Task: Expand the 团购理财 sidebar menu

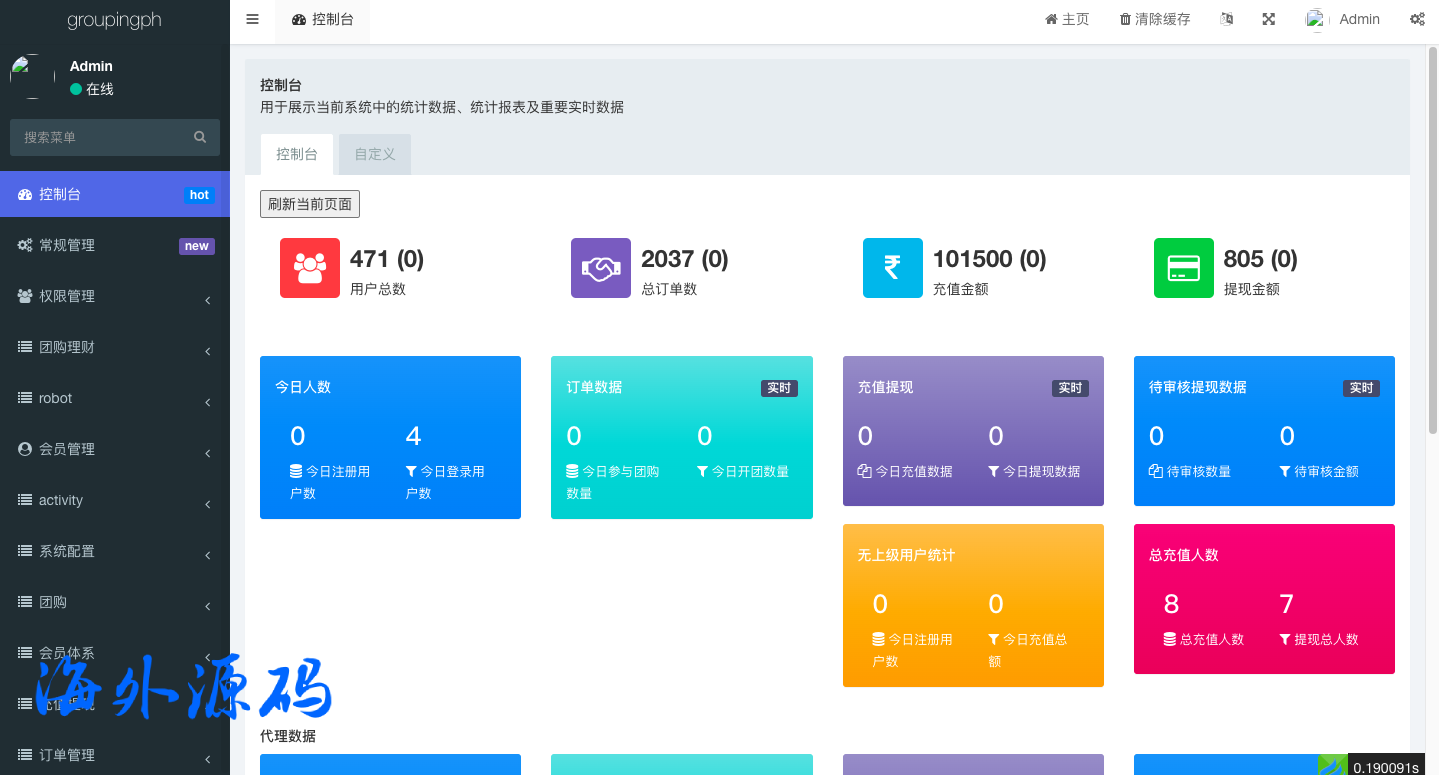Action: tap(114, 347)
